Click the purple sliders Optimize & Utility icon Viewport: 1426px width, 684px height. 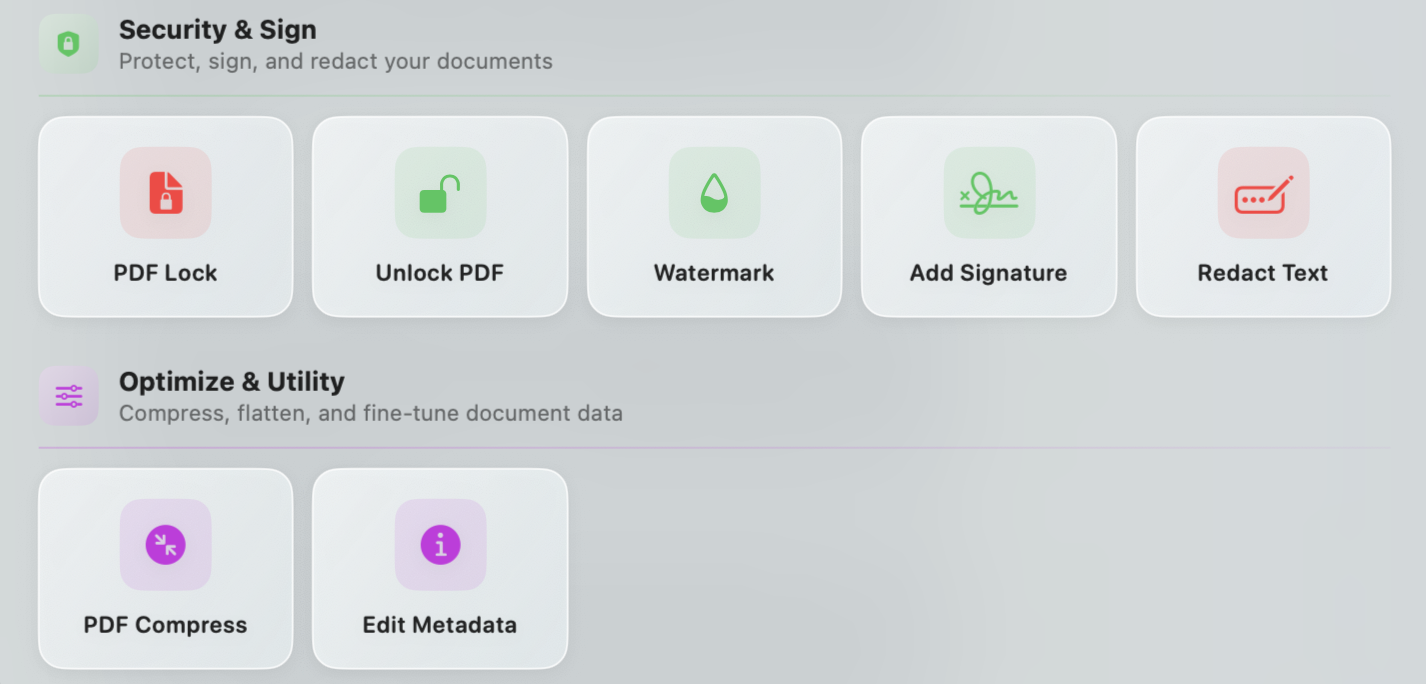point(68,396)
